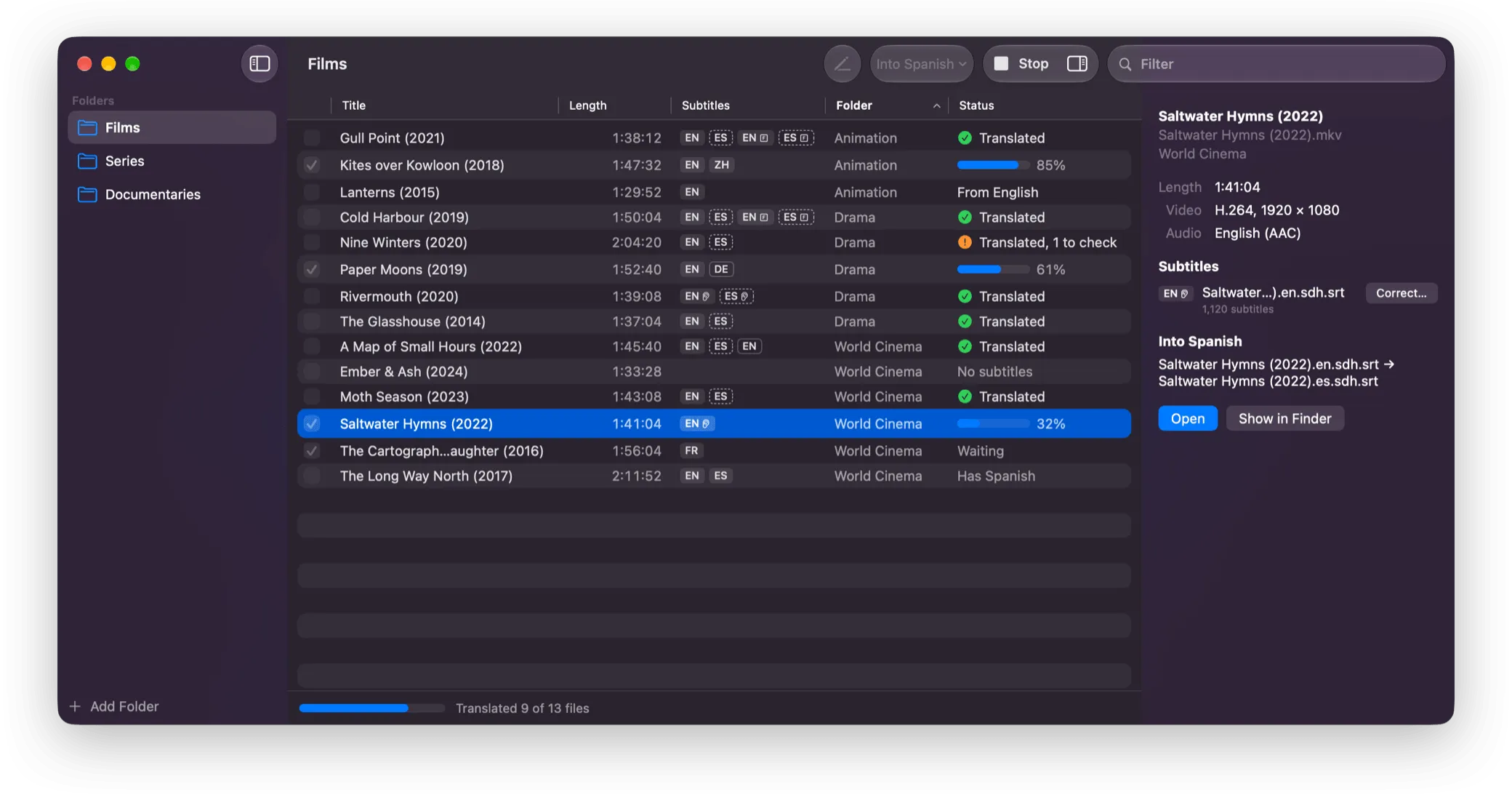The image size is (1512, 803).
Task: Uncheck the Saltwater Hymns (2022) checkbox
Action: pyautogui.click(x=312, y=423)
